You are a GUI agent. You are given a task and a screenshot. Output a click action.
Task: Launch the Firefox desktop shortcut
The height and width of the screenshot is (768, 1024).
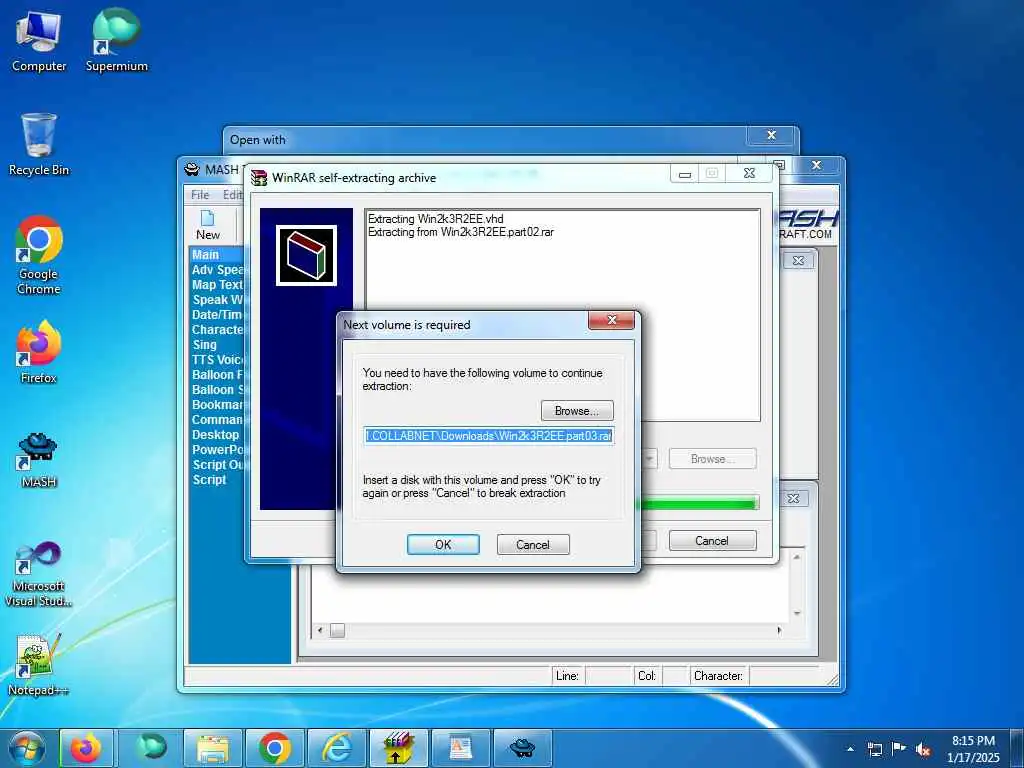tap(39, 352)
